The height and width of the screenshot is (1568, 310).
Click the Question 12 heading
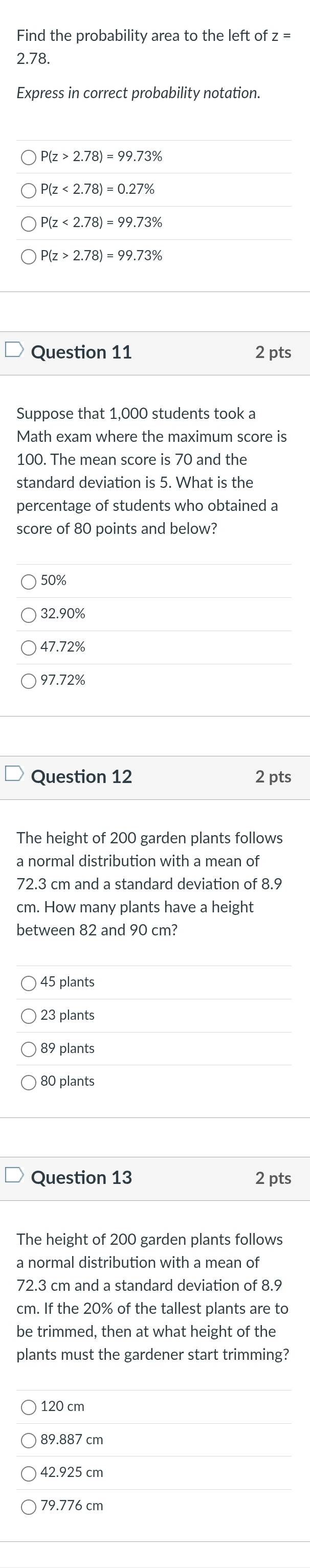point(81,776)
